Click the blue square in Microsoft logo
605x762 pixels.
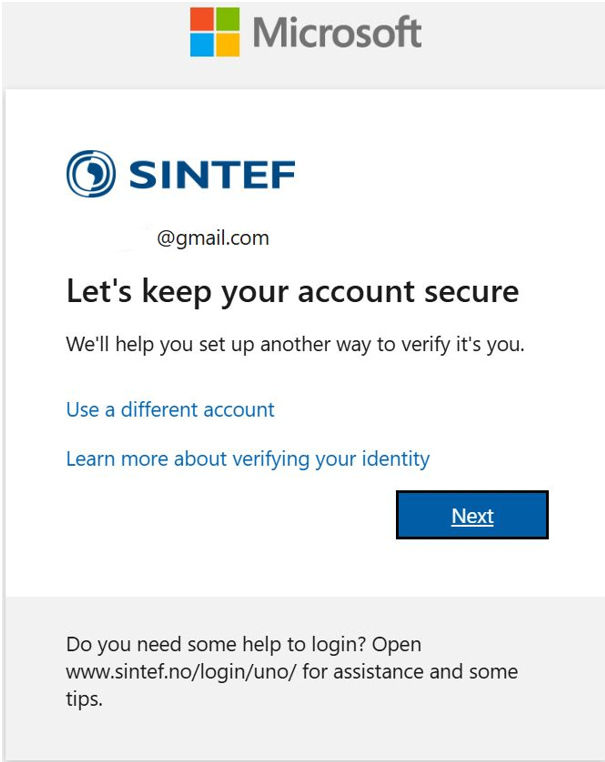pos(202,45)
